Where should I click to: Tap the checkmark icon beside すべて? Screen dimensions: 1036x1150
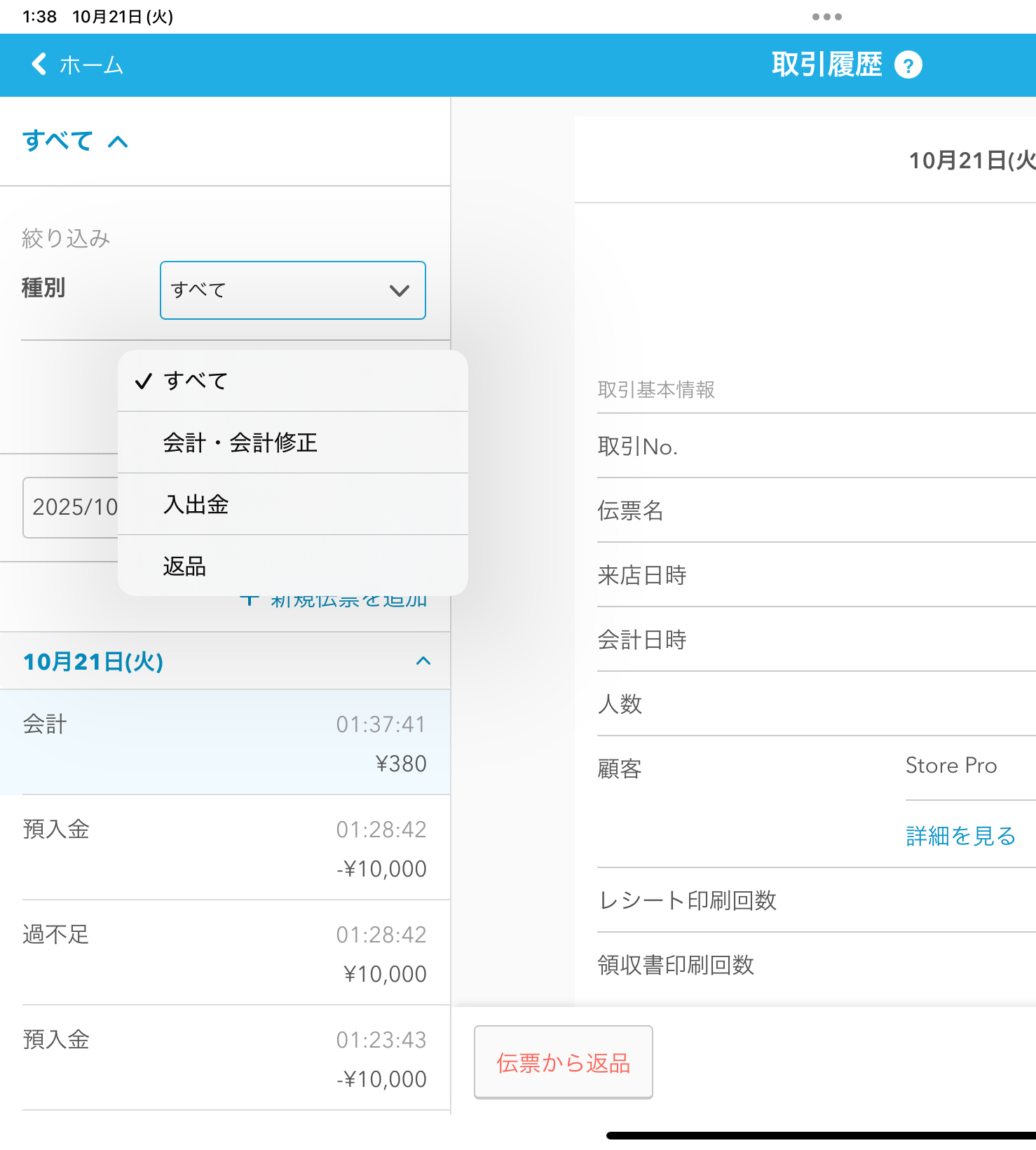(x=144, y=381)
